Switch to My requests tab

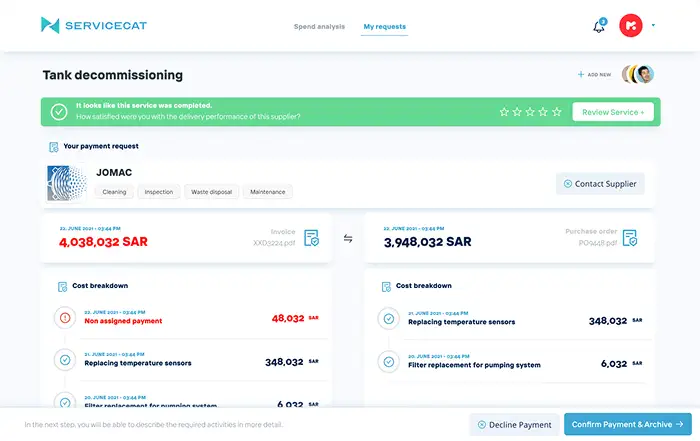point(384,27)
